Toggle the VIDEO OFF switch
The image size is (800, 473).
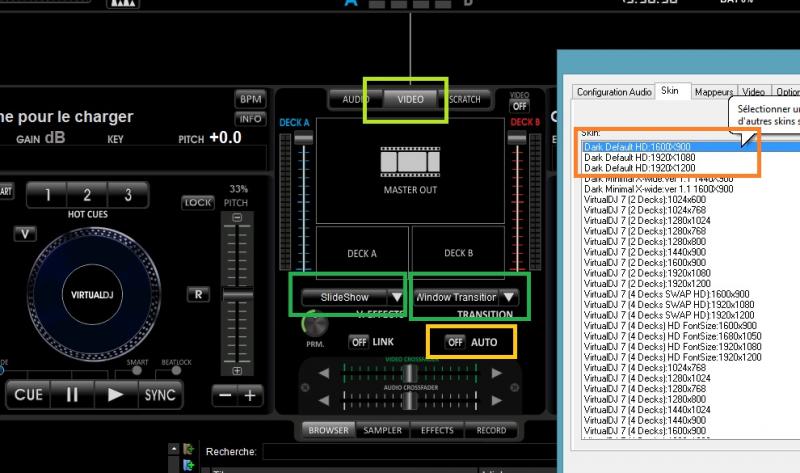[519, 106]
